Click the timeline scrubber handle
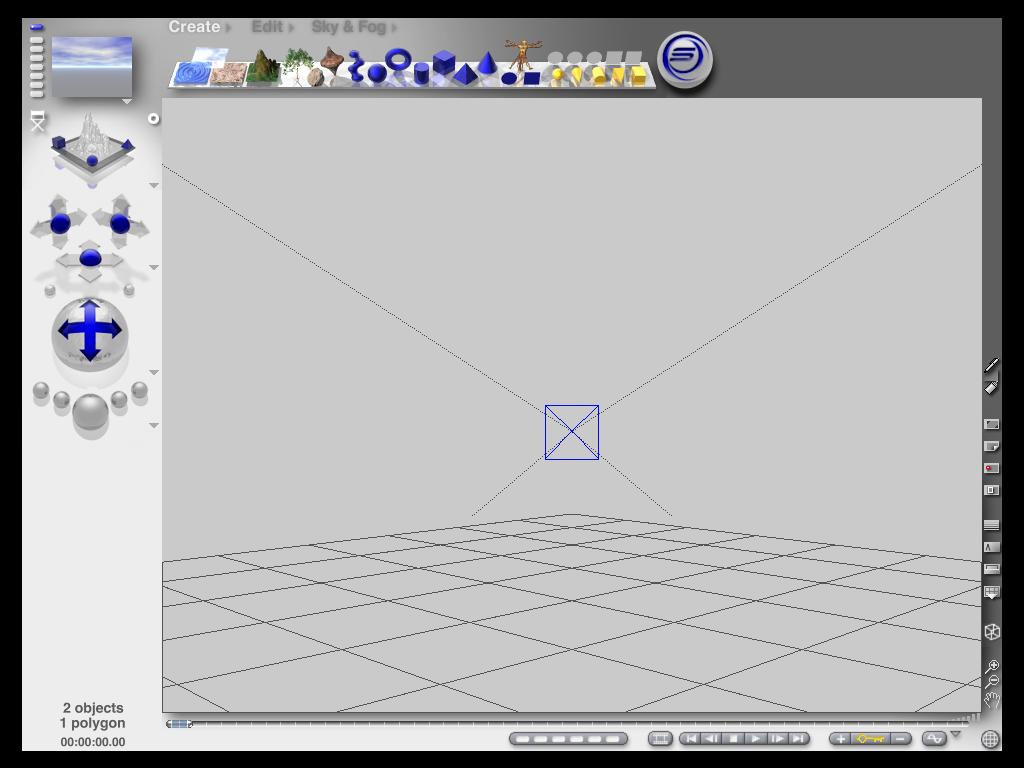The height and width of the screenshot is (768, 1024). [179, 724]
